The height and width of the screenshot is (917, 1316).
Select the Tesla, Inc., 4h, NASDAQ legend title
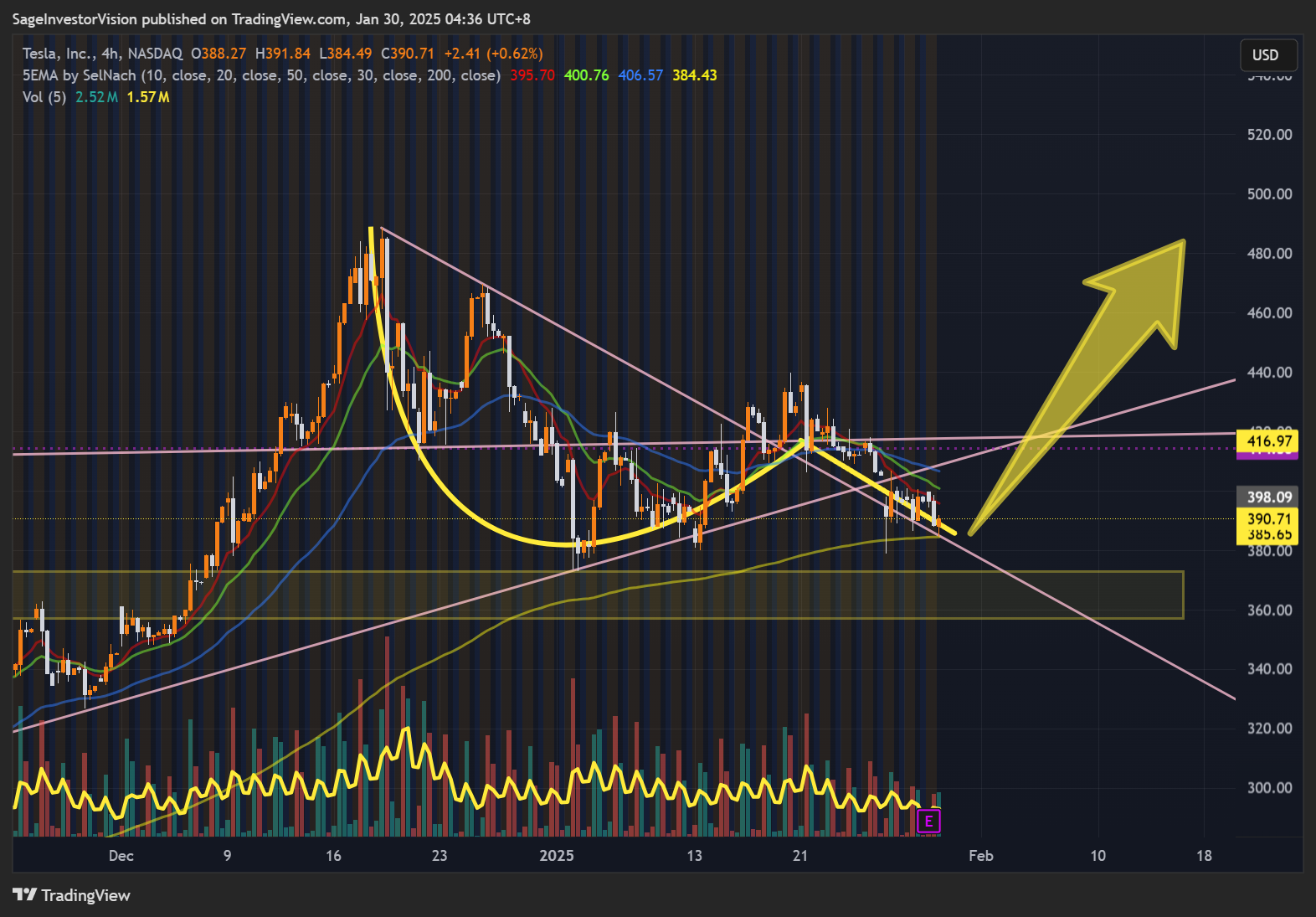point(102,54)
